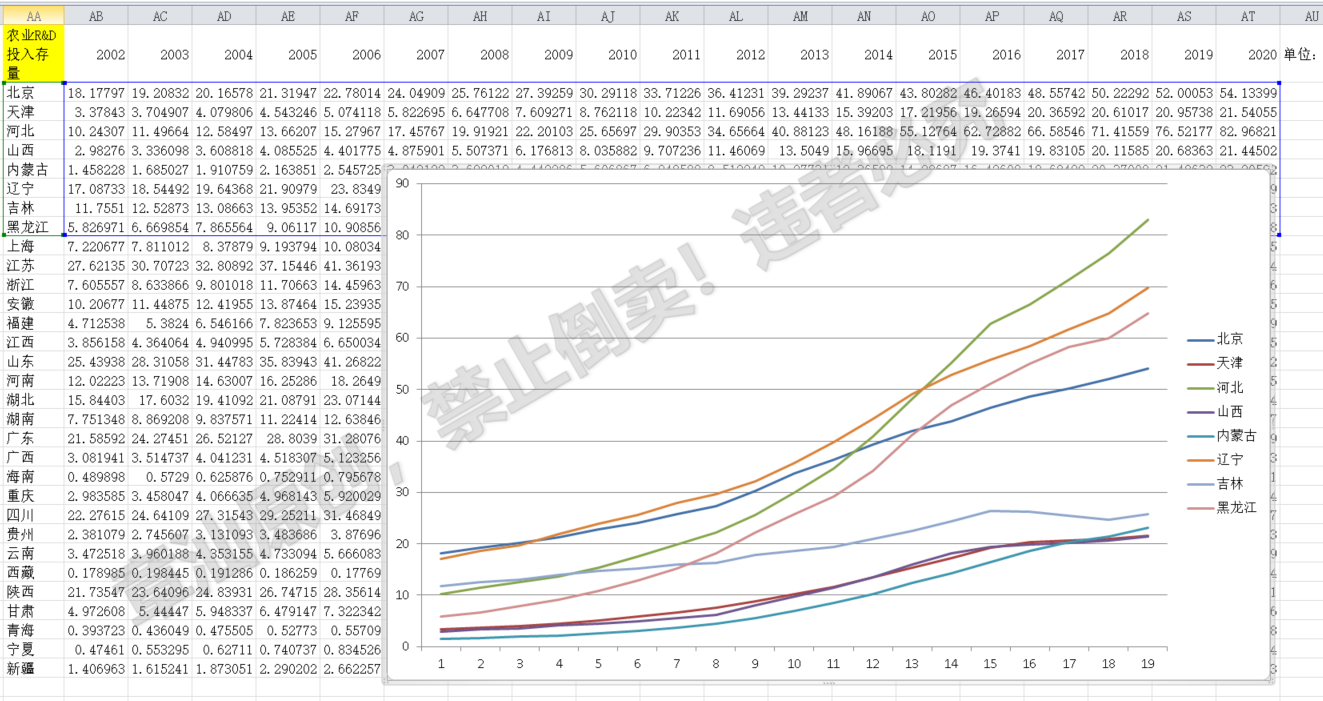Click the 内蒙古 legend entry in chart
Viewport: 1323px width, 701px height.
point(1222,436)
